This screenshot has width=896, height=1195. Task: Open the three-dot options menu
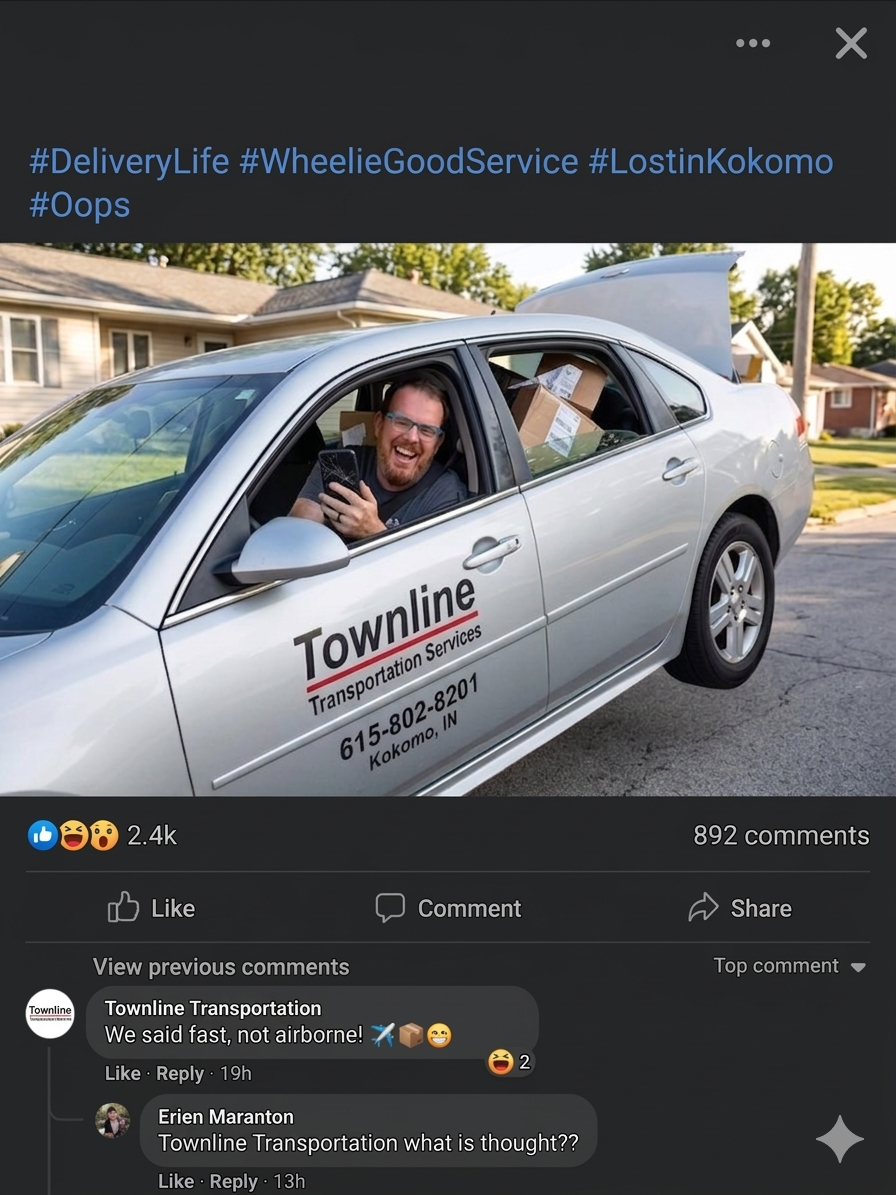[x=753, y=43]
